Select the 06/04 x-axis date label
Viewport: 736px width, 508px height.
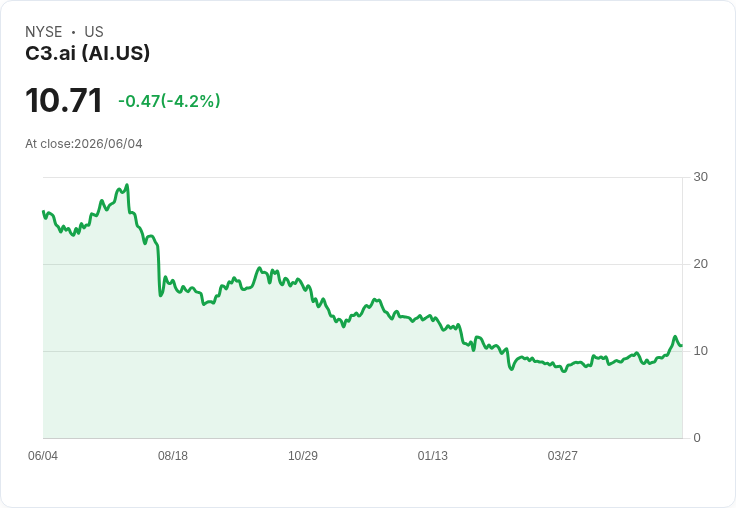click(x=43, y=455)
